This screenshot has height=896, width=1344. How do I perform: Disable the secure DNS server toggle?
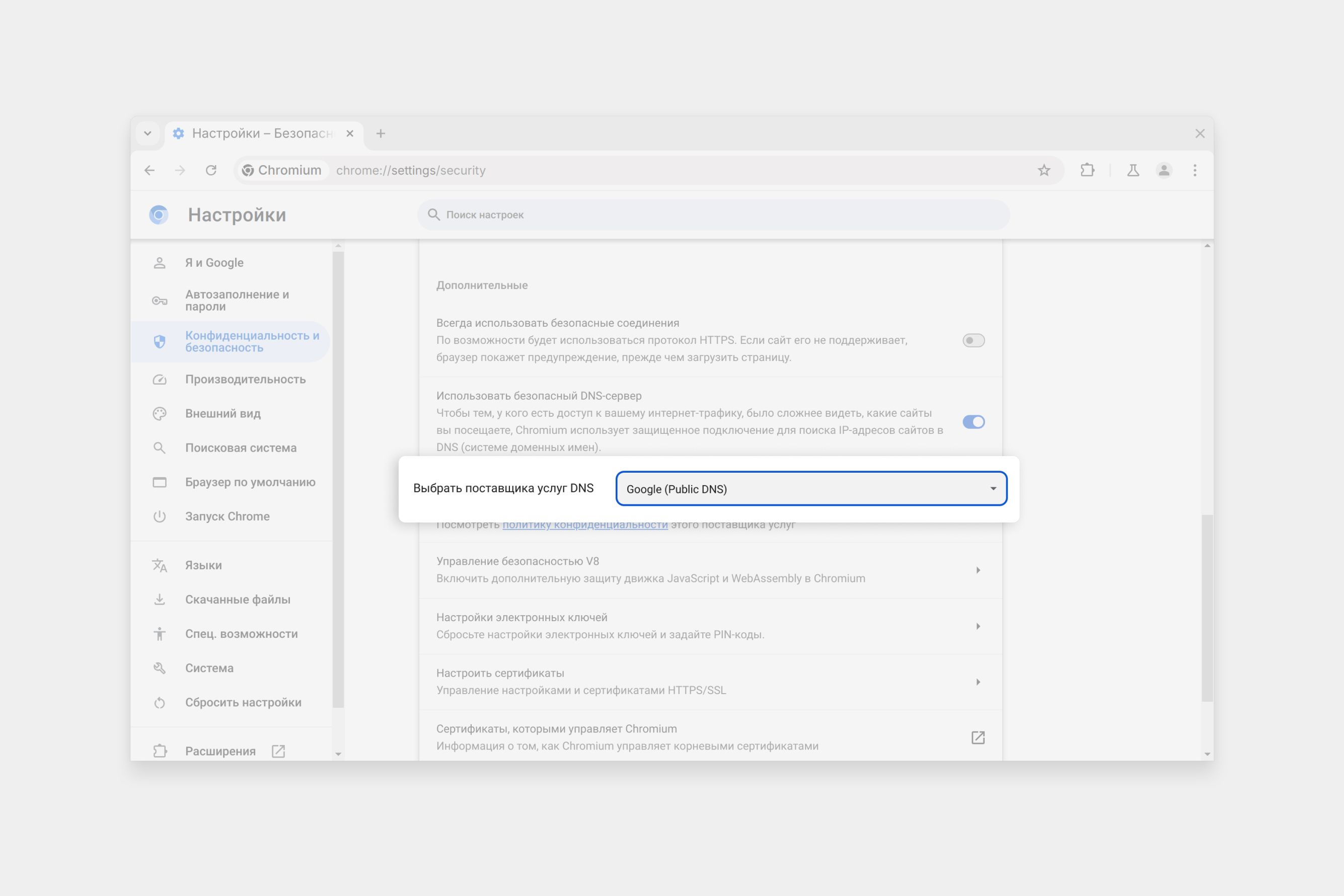pos(973,422)
